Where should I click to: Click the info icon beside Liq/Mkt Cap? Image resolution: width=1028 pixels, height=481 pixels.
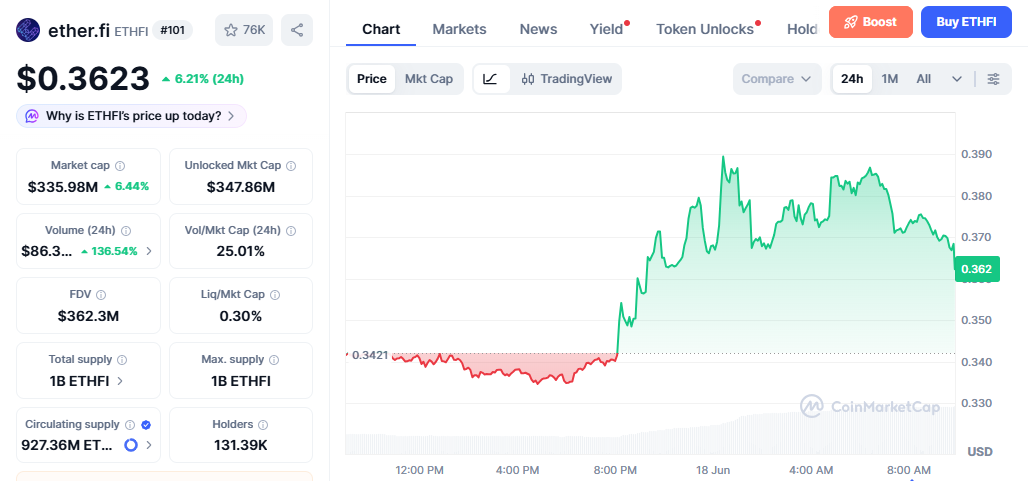(275, 295)
